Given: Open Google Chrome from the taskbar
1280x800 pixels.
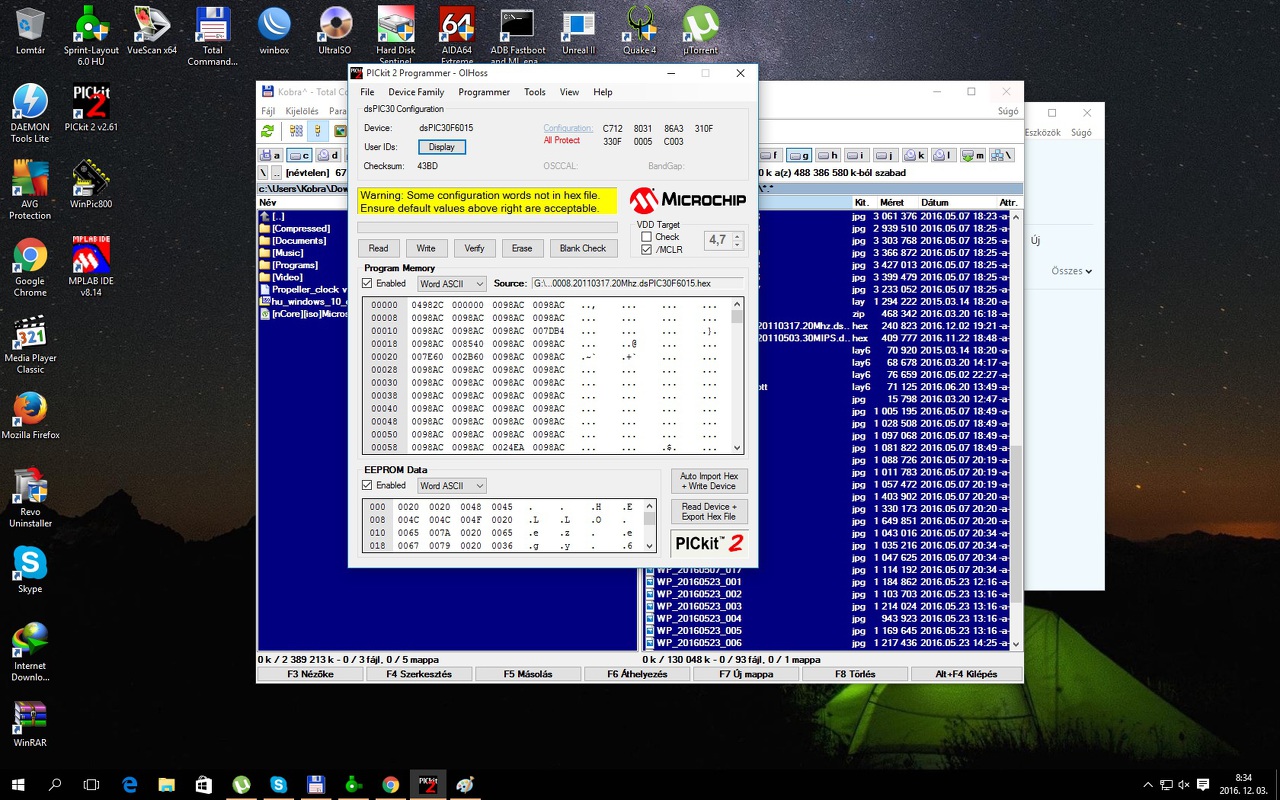Looking at the screenshot, I should [390, 785].
